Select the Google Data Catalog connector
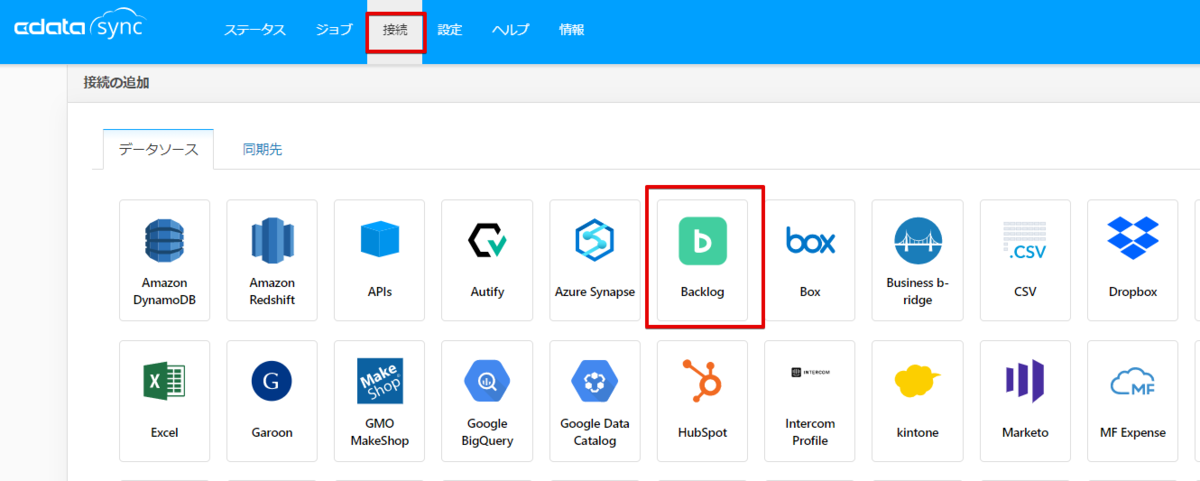This screenshot has height=481, width=1200. pyautogui.click(x=595, y=400)
